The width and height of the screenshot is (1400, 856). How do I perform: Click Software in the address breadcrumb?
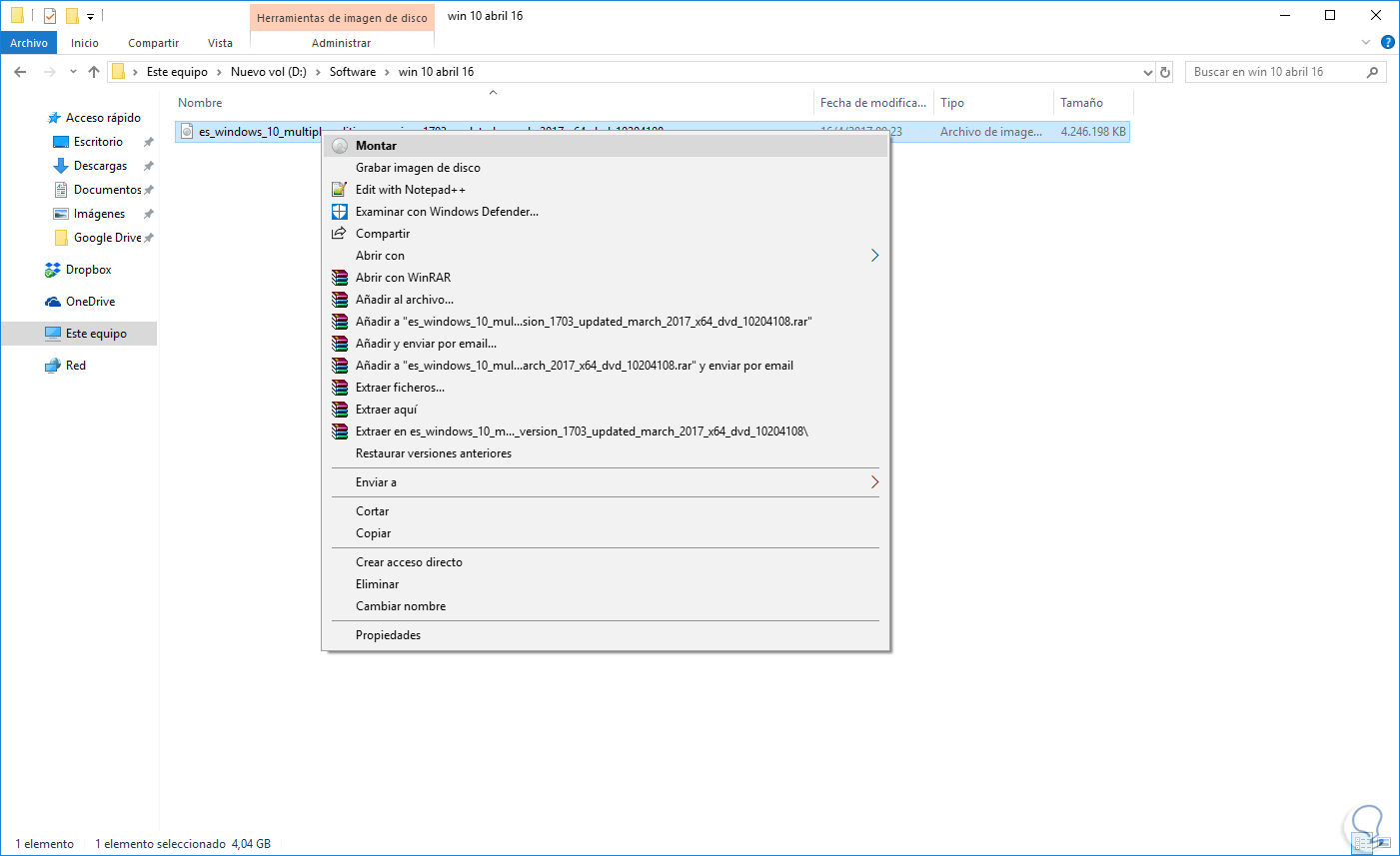point(353,72)
